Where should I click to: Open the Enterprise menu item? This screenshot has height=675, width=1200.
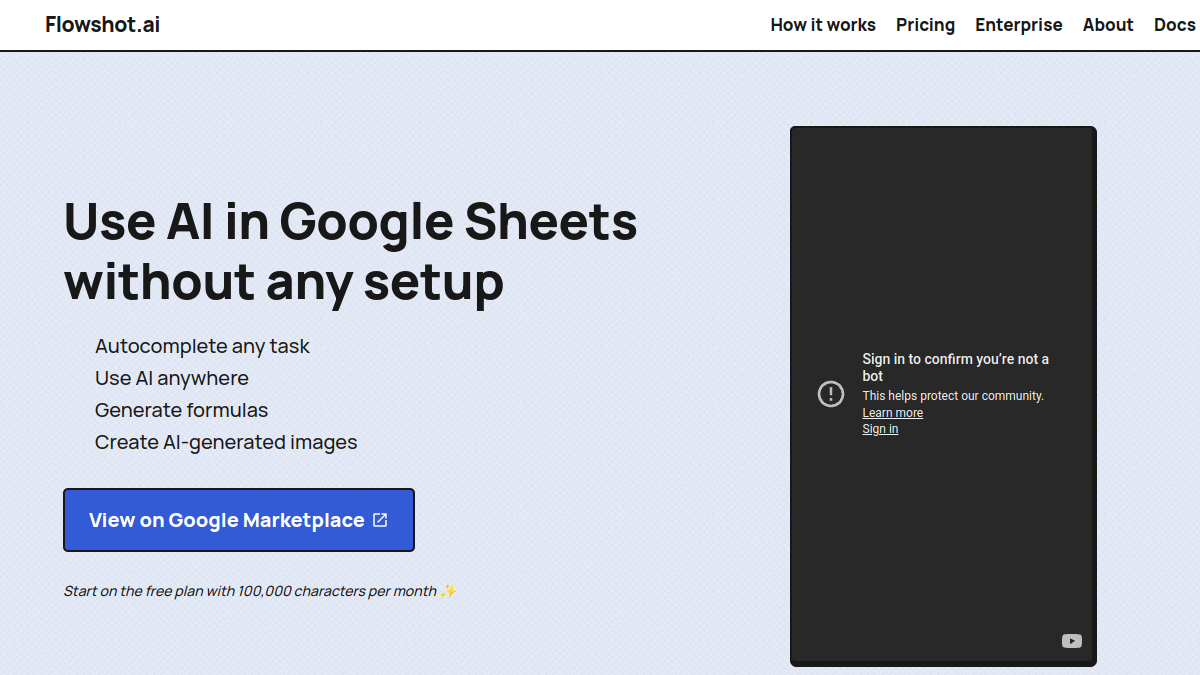click(x=1019, y=25)
